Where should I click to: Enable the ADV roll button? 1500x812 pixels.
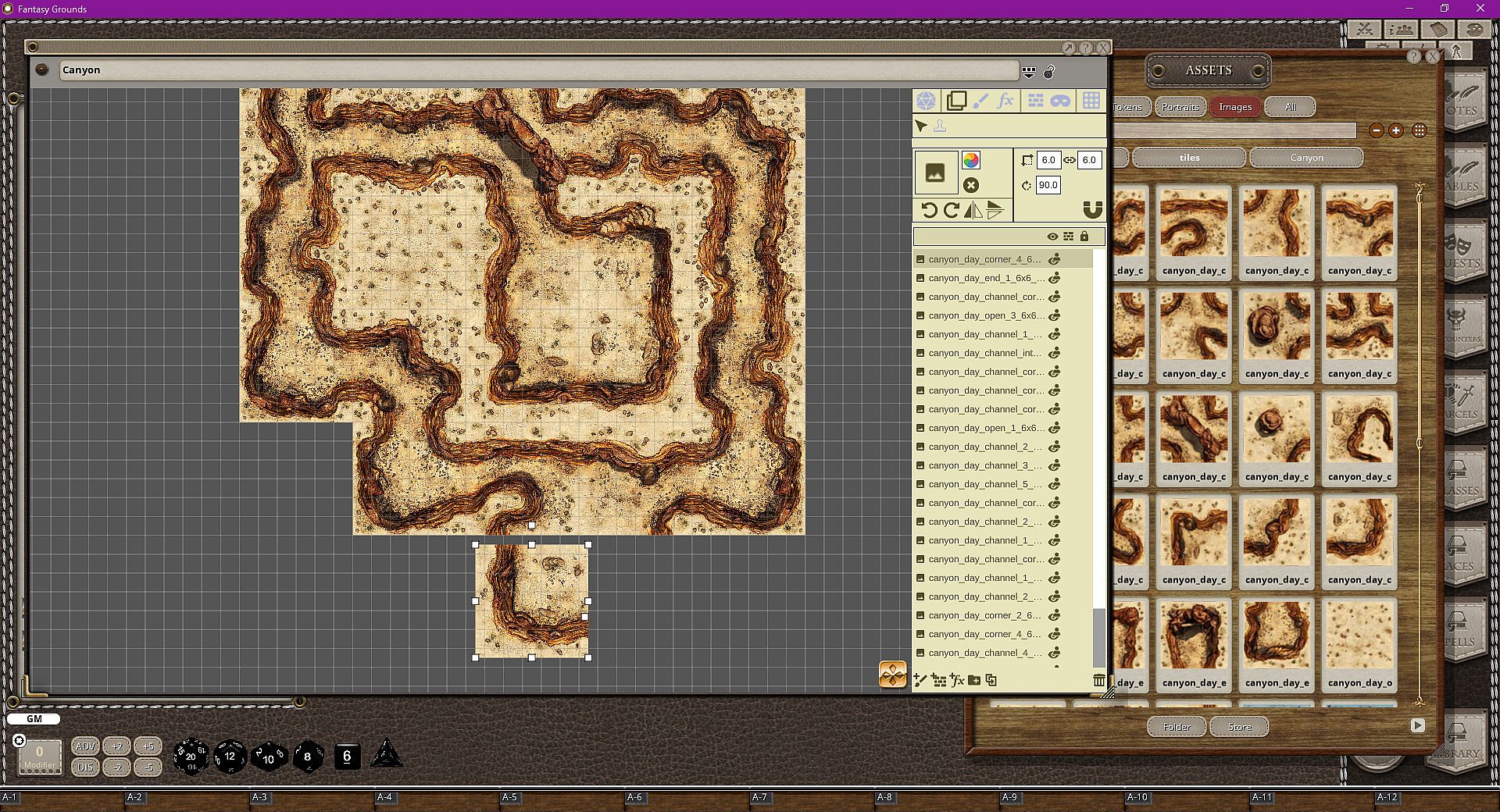tap(85, 746)
